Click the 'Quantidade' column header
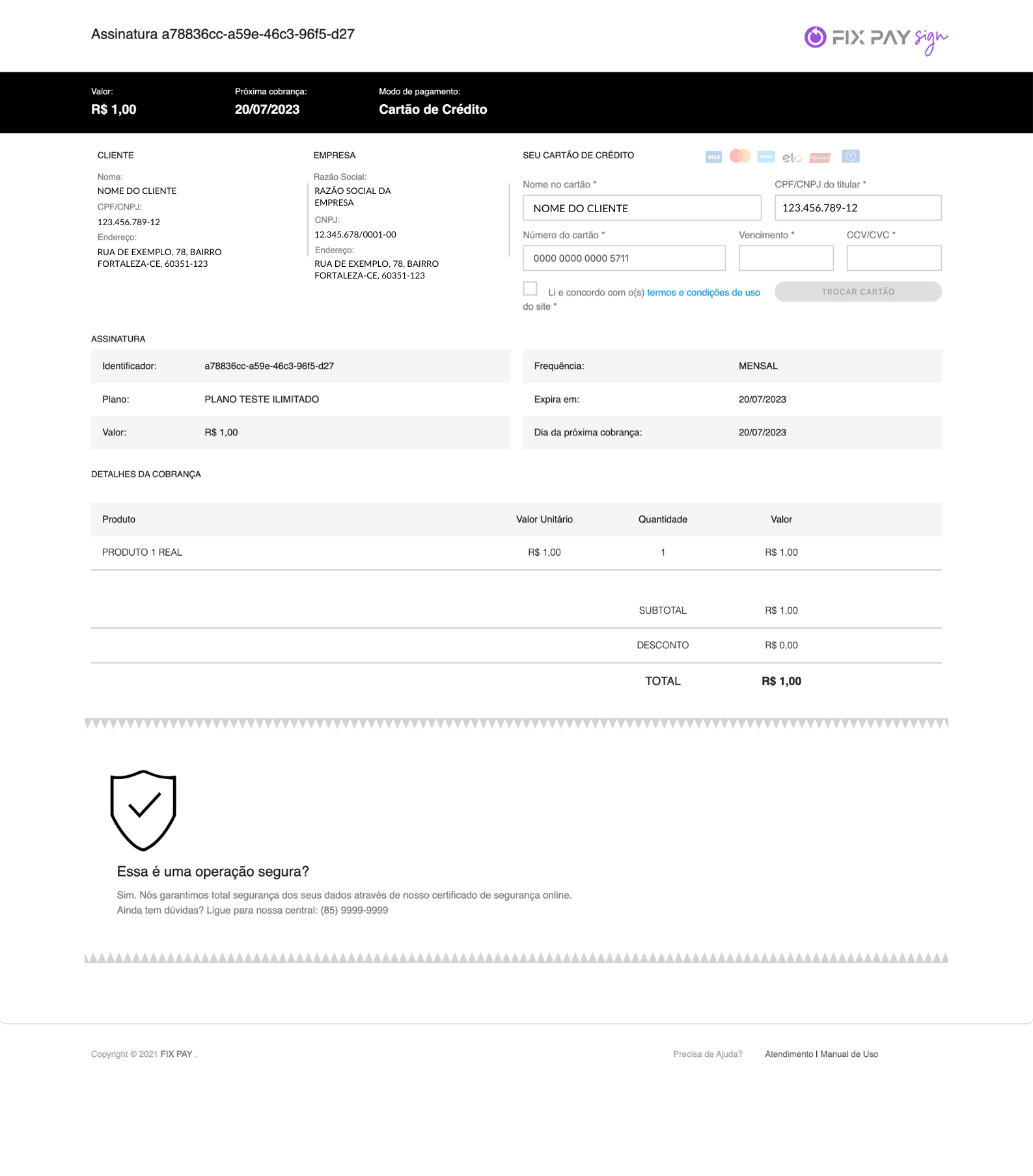Viewport: 1033px width, 1176px height. tap(663, 519)
